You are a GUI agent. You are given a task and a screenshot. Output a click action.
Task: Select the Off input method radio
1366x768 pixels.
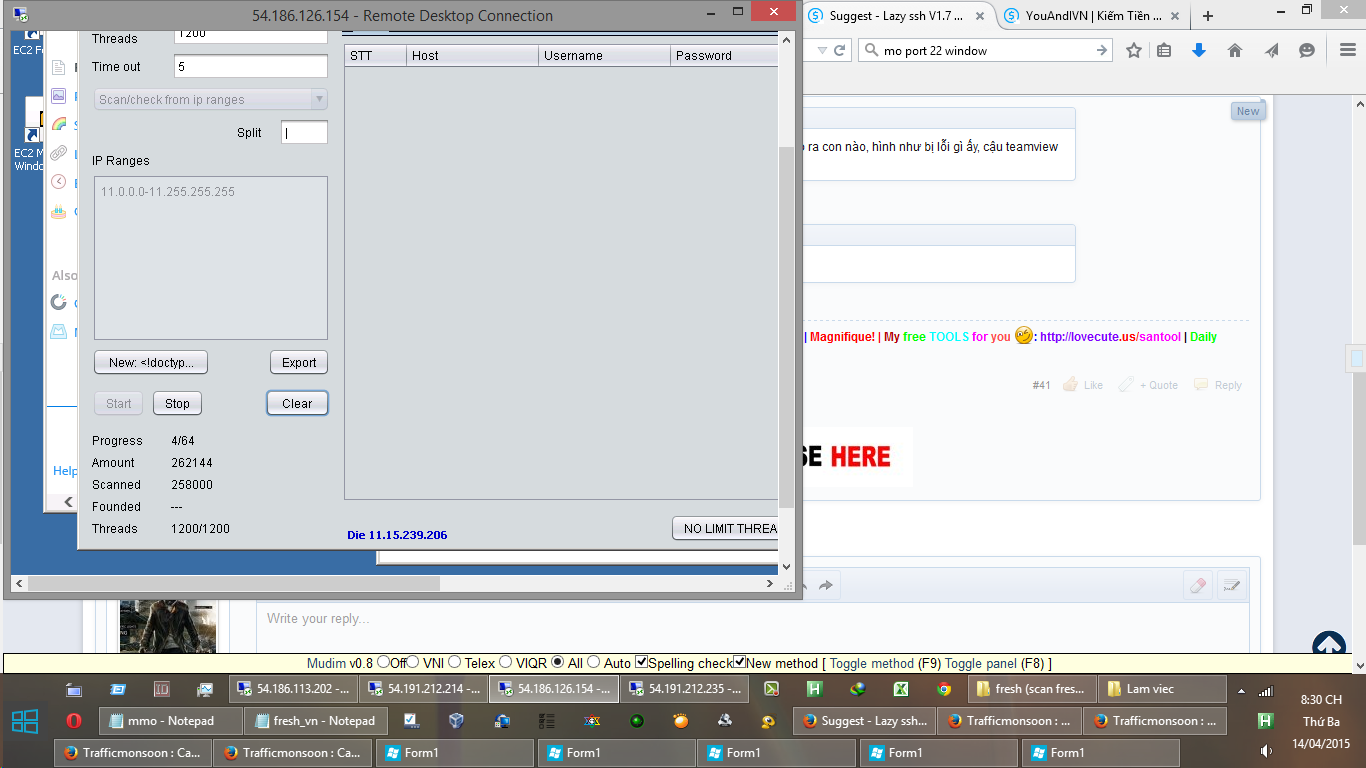tap(383, 662)
